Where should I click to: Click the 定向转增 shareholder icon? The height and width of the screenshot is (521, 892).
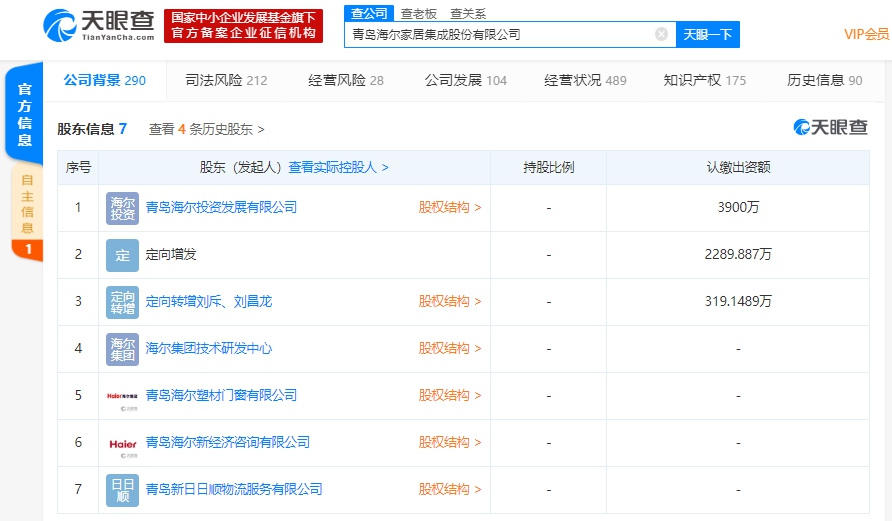pyautogui.click(x=122, y=302)
